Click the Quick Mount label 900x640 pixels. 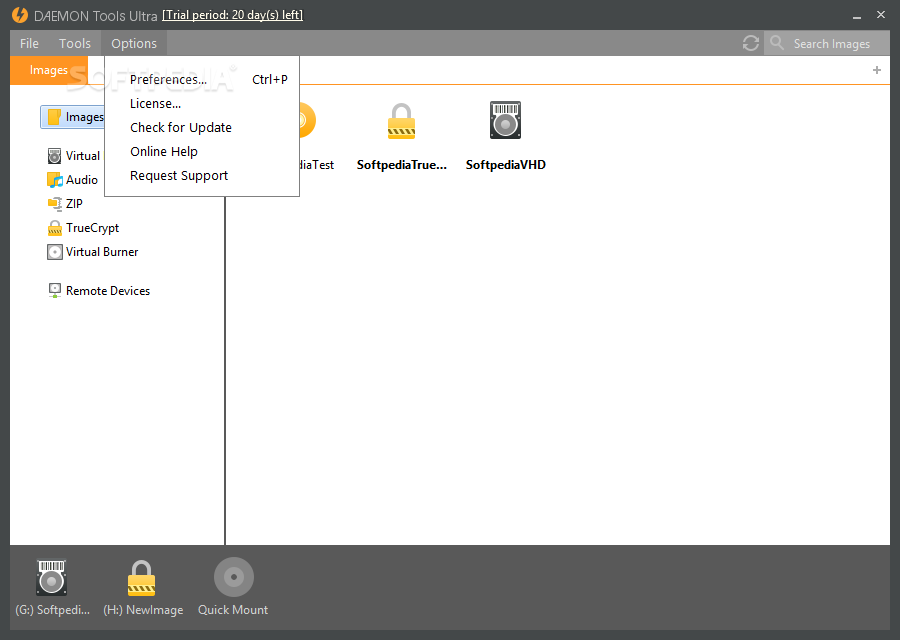click(x=233, y=610)
